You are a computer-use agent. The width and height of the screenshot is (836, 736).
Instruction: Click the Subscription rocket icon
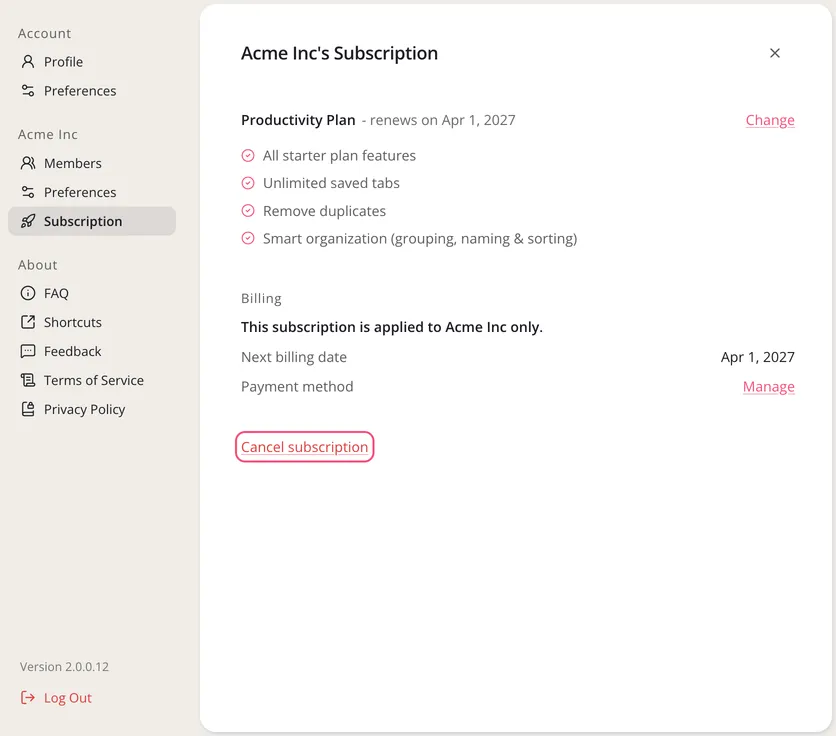pyautogui.click(x=28, y=221)
